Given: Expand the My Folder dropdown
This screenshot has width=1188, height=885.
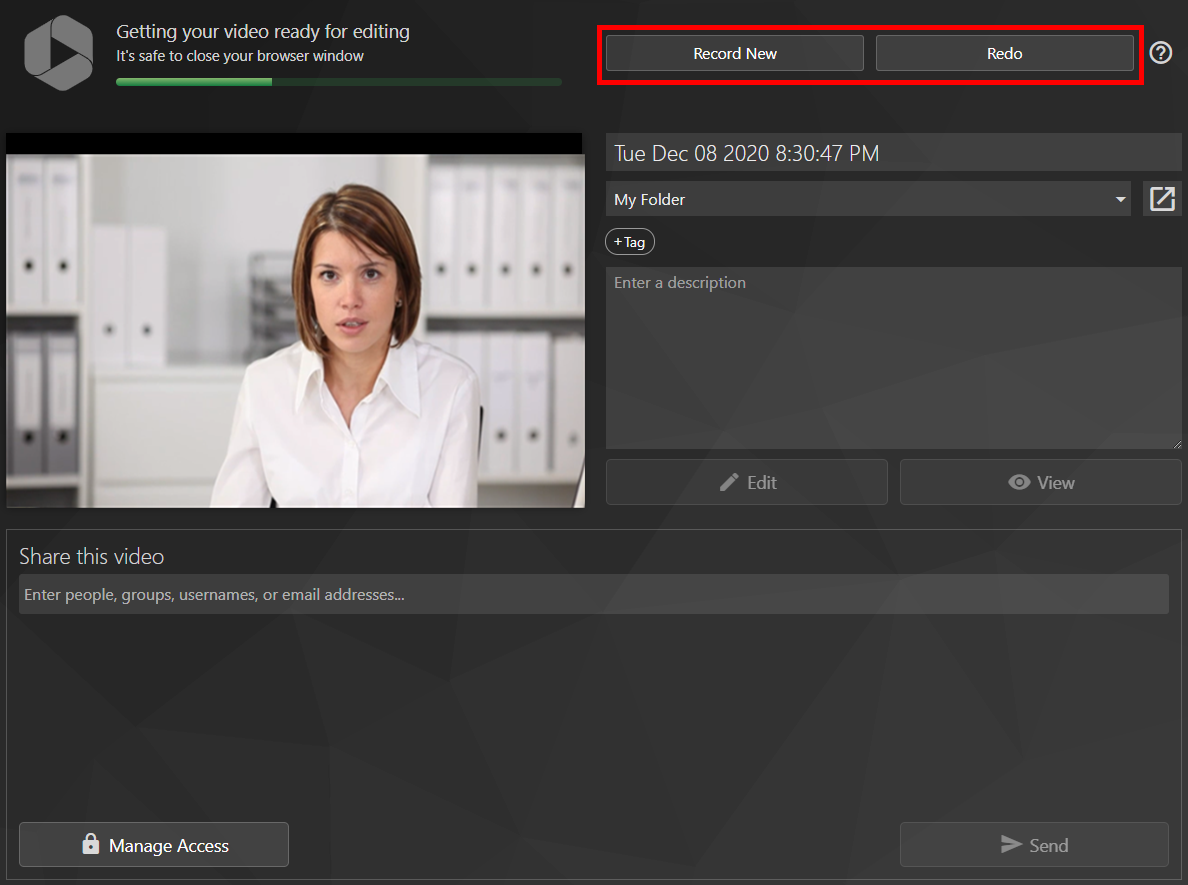Looking at the screenshot, I should (868, 199).
